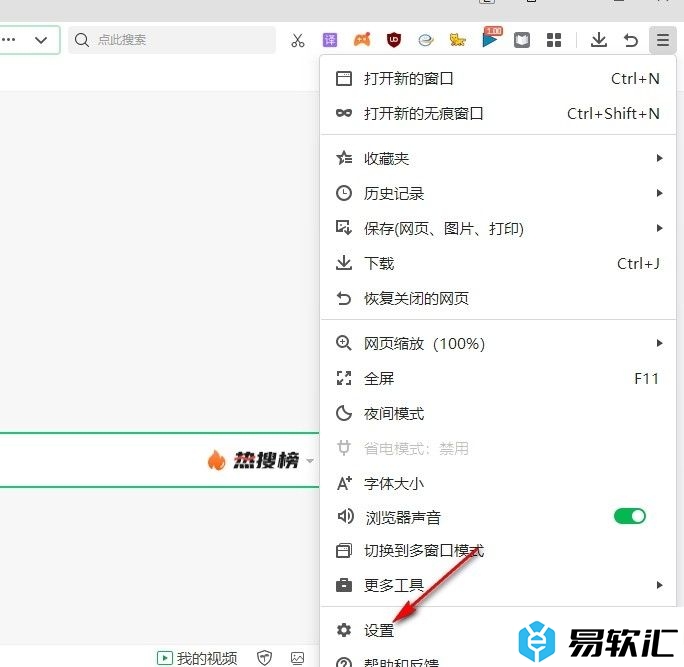
Task: Close the hamburger main menu button
Action: (662, 40)
